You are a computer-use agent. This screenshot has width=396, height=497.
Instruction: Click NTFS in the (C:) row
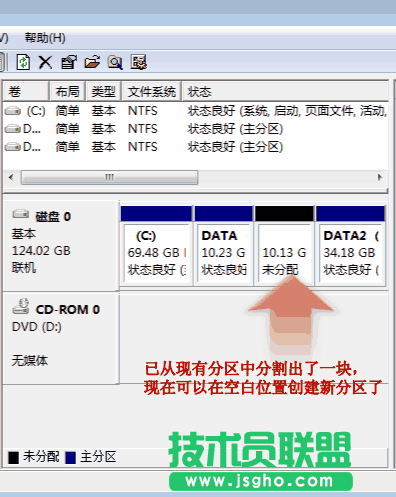click(143, 111)
